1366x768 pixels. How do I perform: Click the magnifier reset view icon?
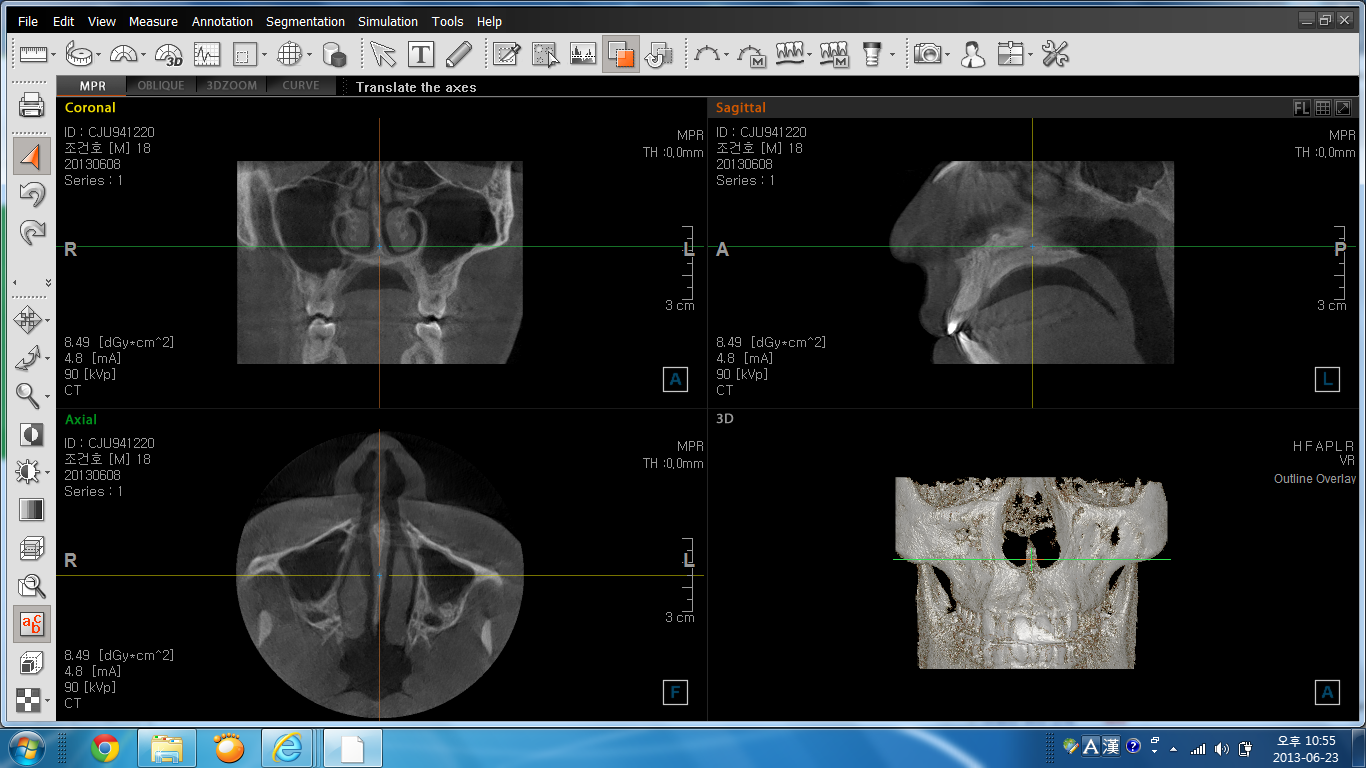click(32, 586)
